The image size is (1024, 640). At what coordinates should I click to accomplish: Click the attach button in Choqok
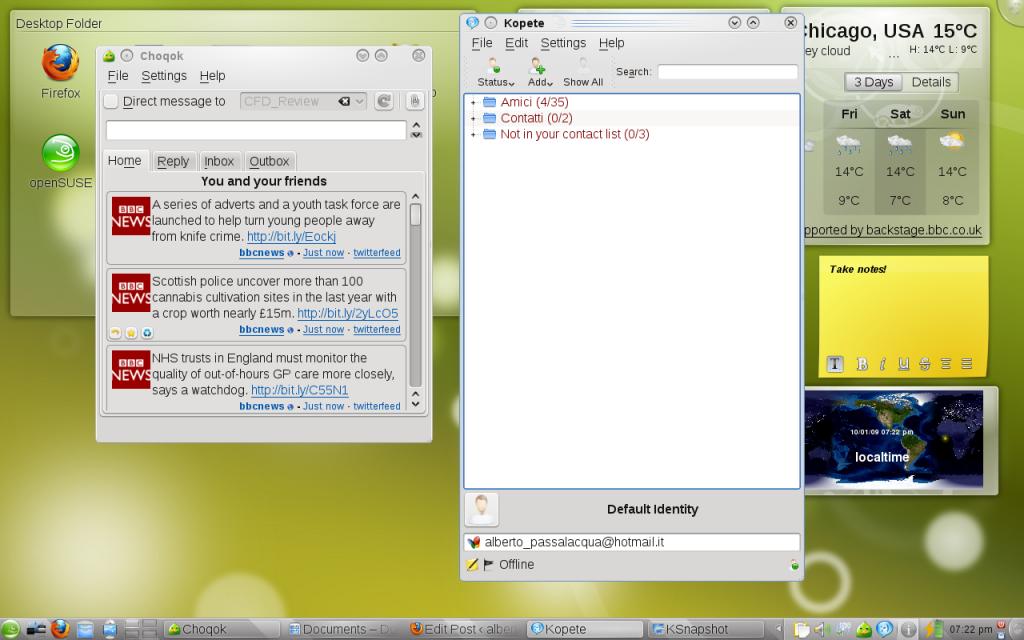(414, 101)
